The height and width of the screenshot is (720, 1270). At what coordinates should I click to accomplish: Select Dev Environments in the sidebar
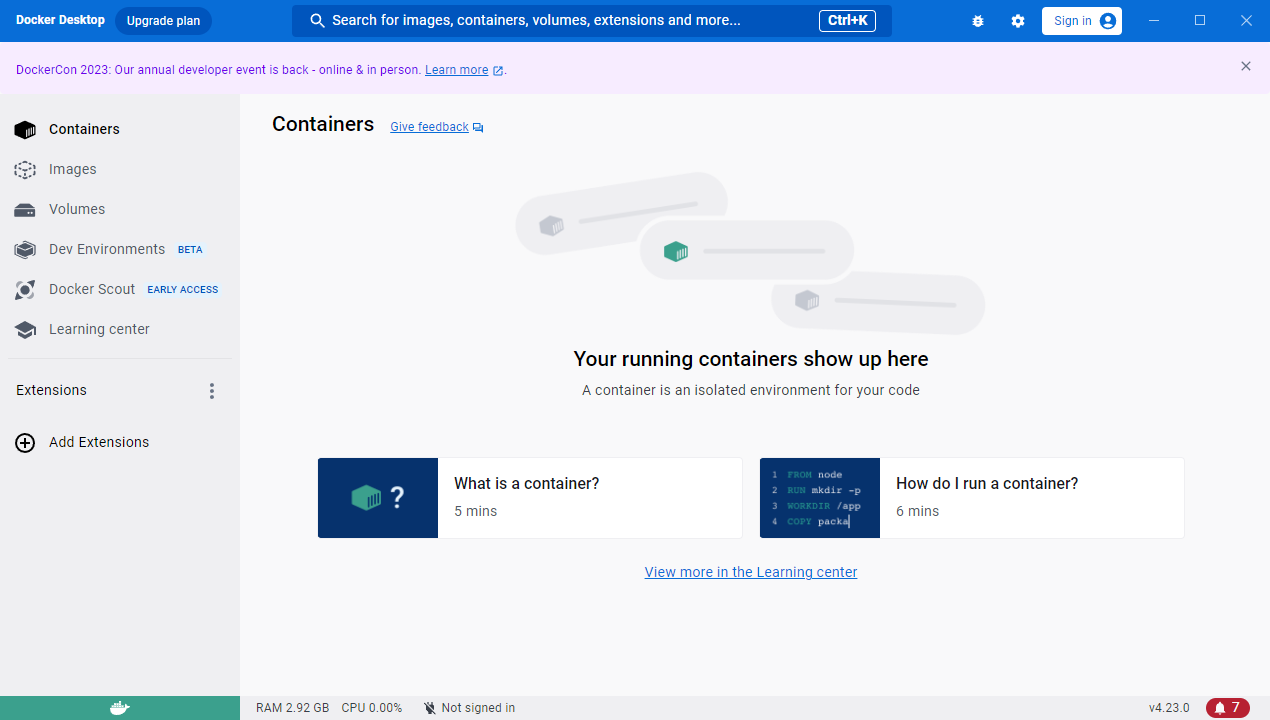click(107, 249)
